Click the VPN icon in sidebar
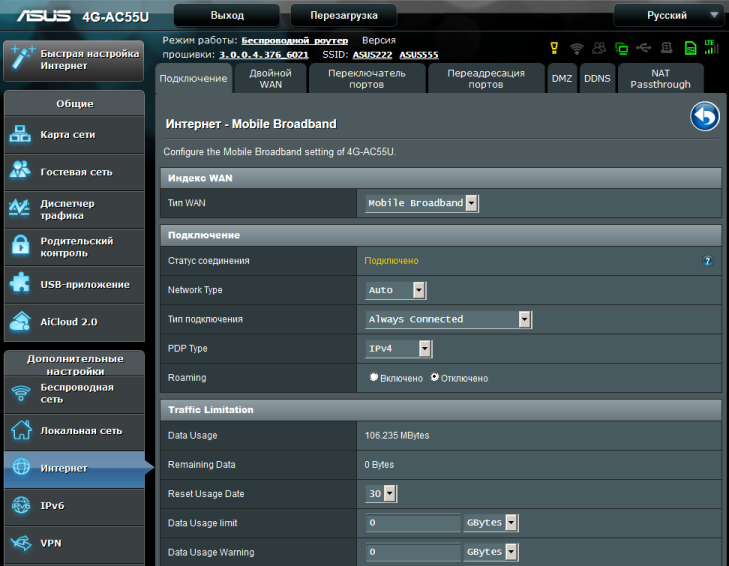This screenshot has width=729, height=566. 21,542
